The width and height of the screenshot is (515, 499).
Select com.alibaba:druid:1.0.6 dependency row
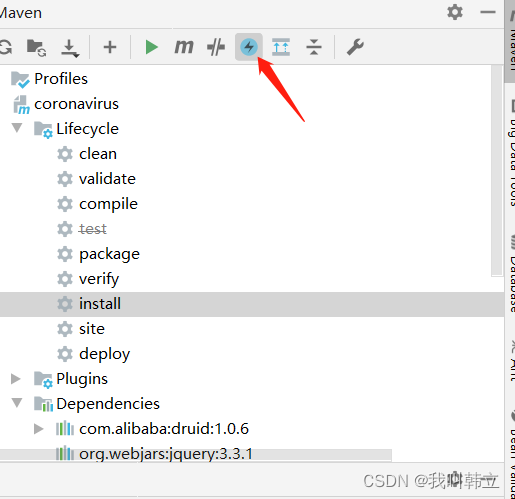(x=164, y=429)
